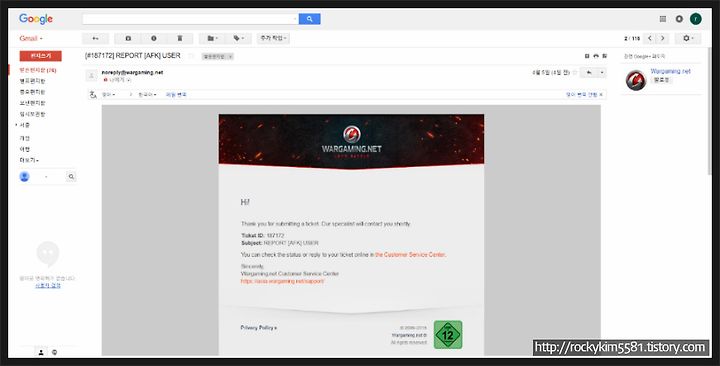Click sender noreply@wargaming.net
Screen dimensions: 720x366
click(x=132, y=73)
